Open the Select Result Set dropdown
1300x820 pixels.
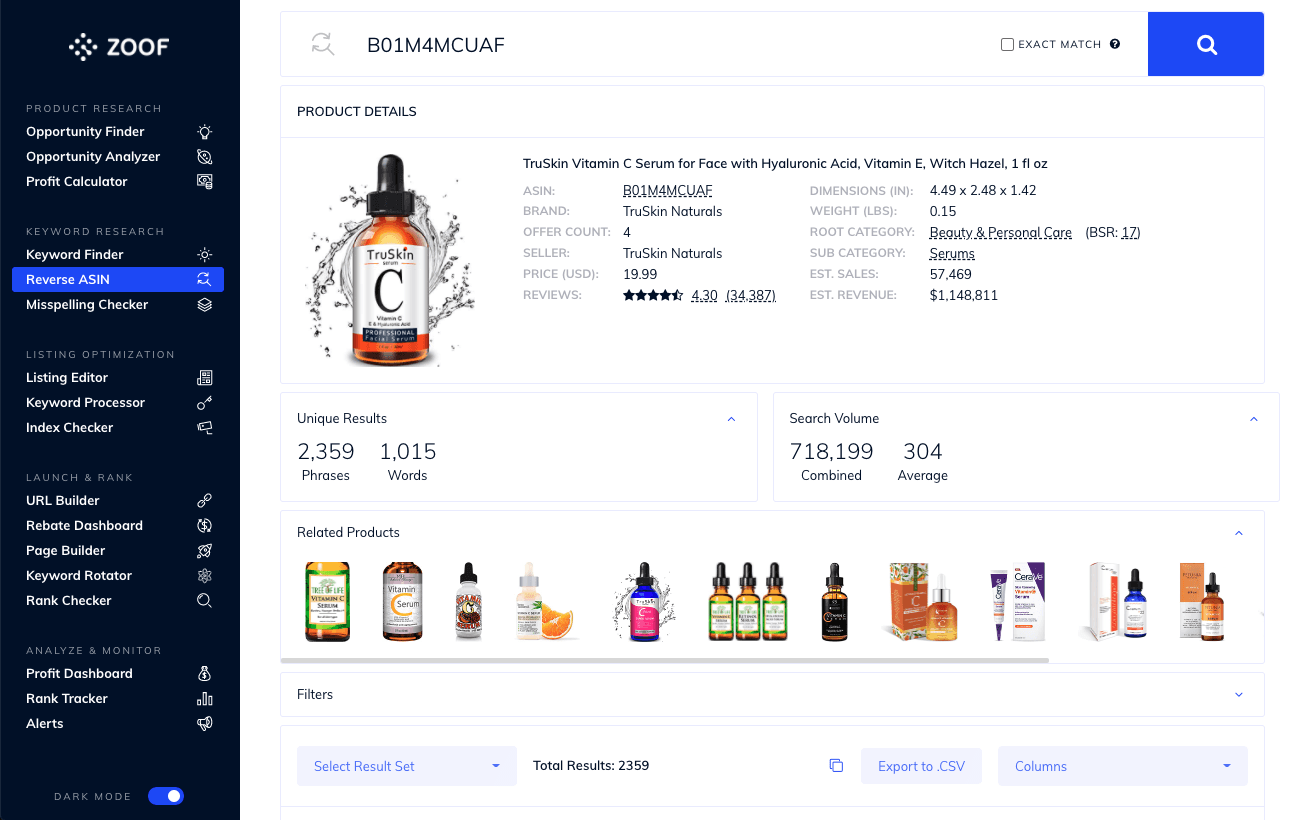(x=407, y=766)
